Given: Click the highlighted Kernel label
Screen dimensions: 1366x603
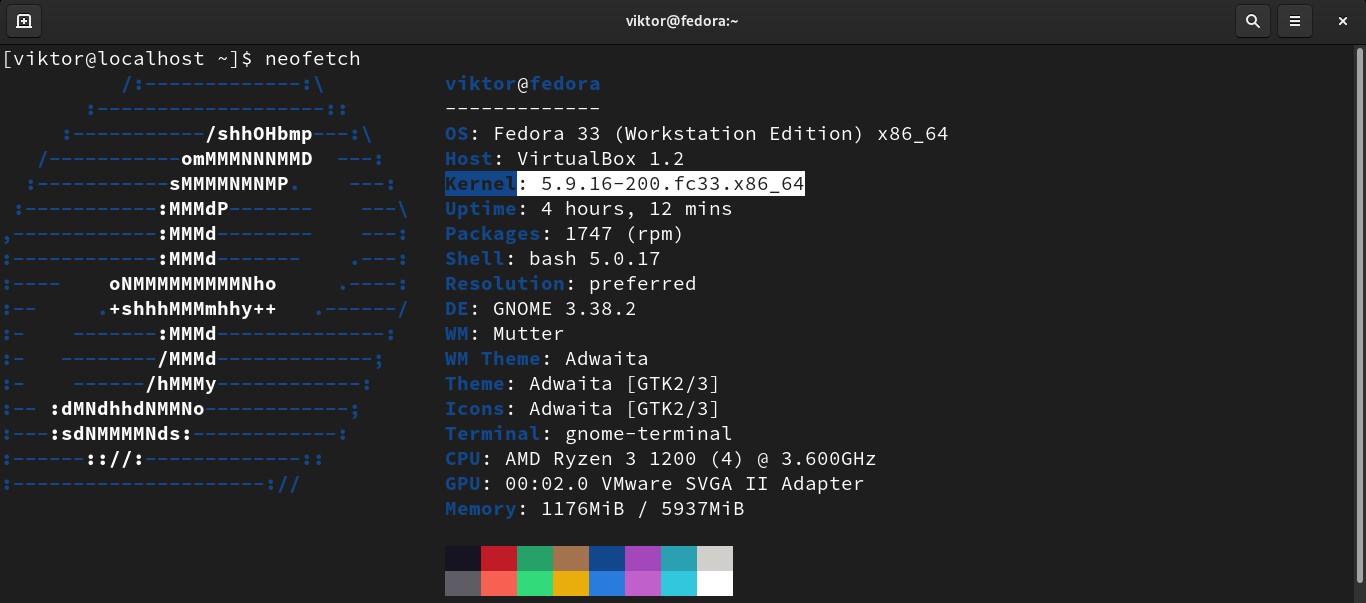Looking at the screenshot, I should (x=480, y=184).
